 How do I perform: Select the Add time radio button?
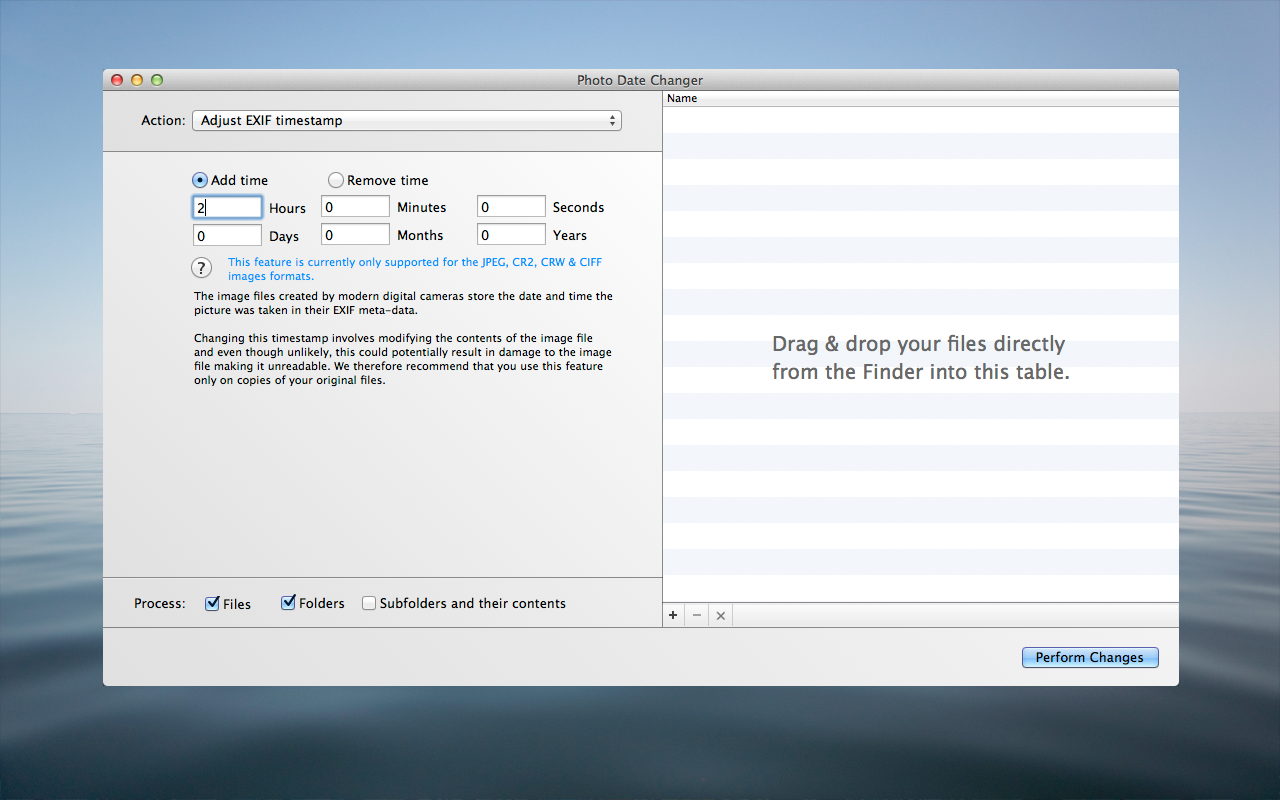coord(200,180)
